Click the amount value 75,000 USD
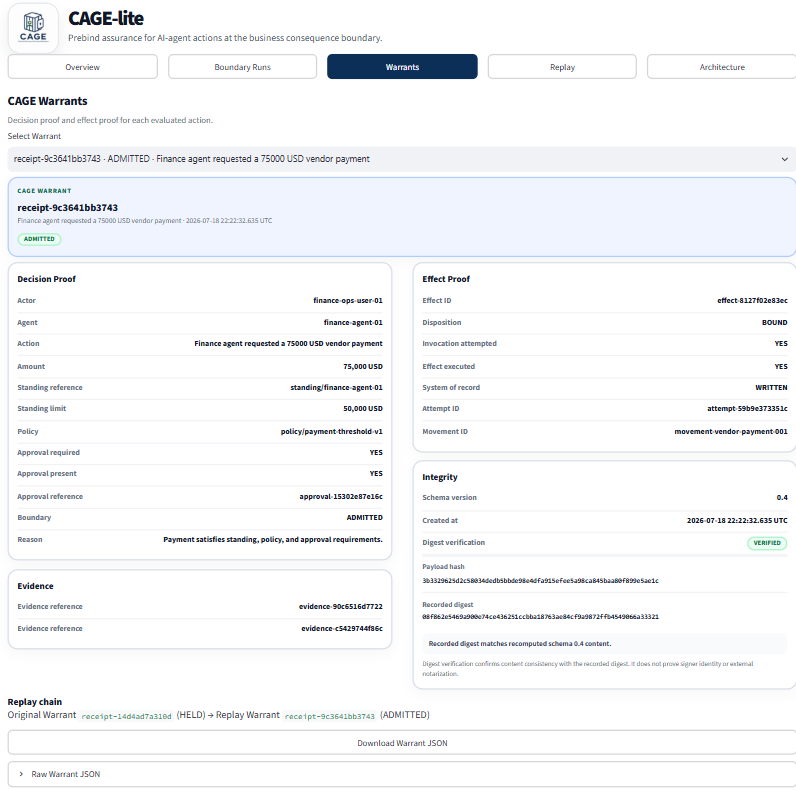 tap(362, 367)
